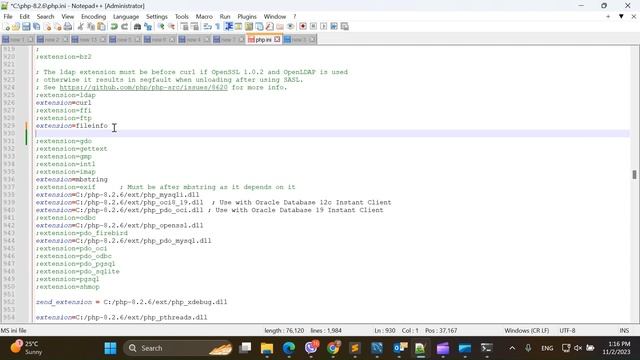
Task: Toggle synchronized horizontal scrolling
Action: 195,27
